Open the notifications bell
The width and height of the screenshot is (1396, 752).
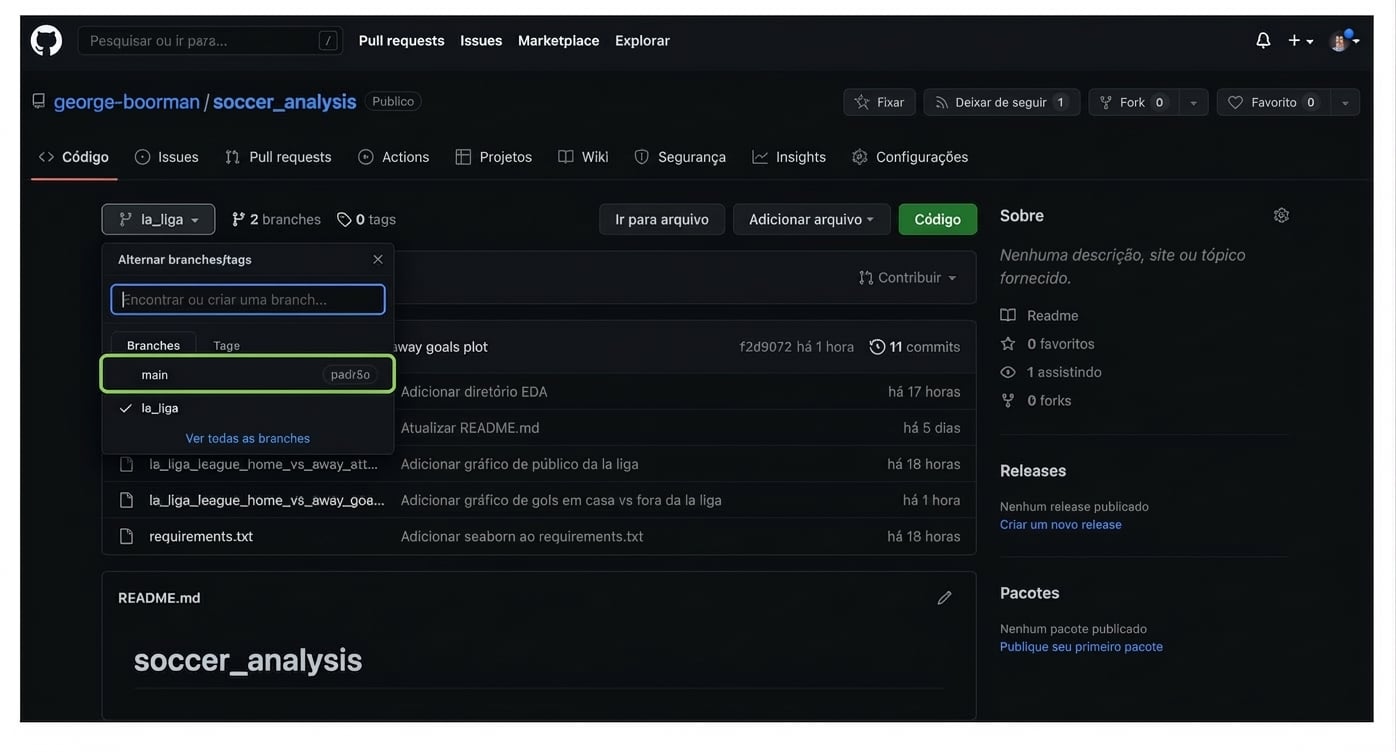1263,41
